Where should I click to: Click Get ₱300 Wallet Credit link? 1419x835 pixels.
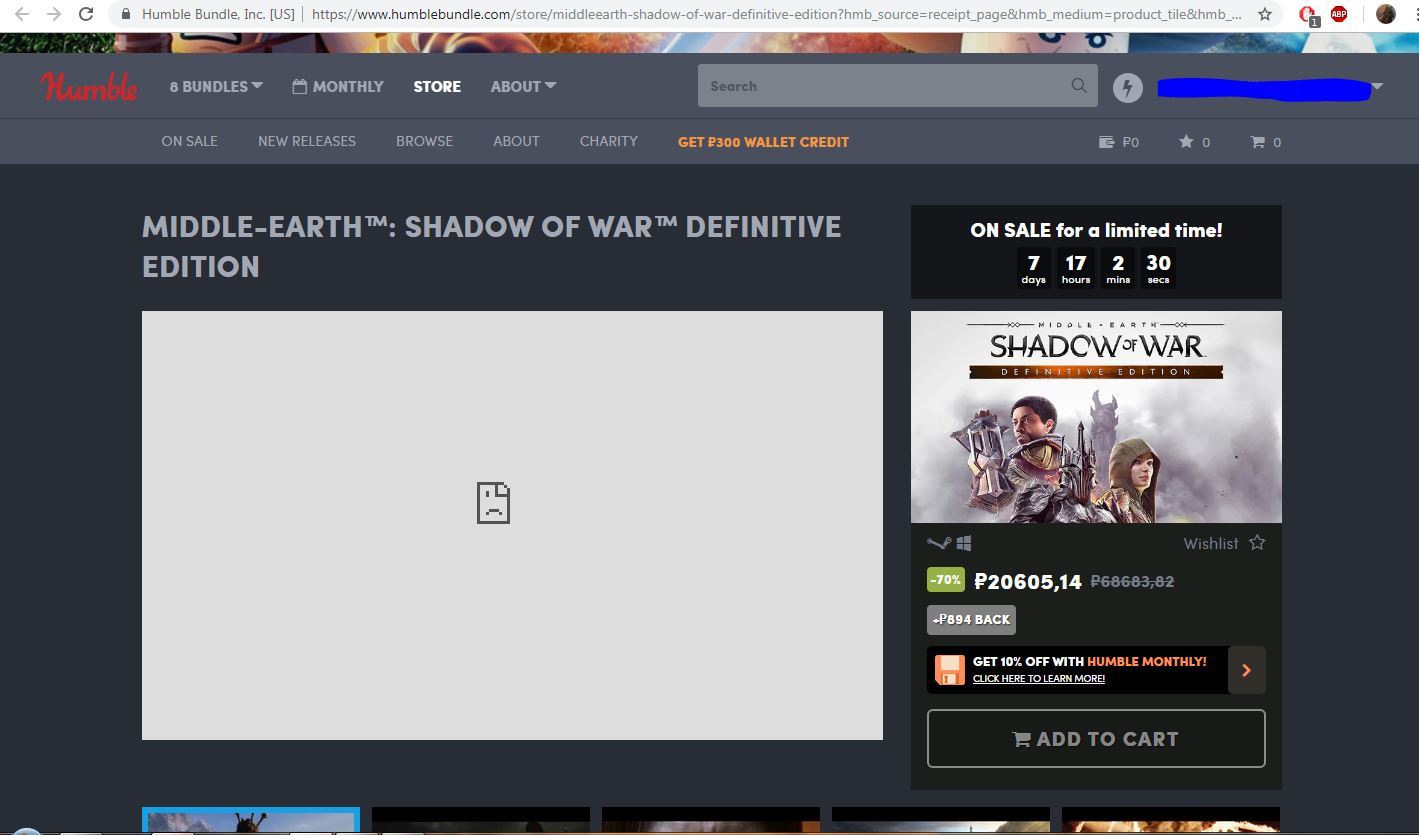(x=763, y=142)
